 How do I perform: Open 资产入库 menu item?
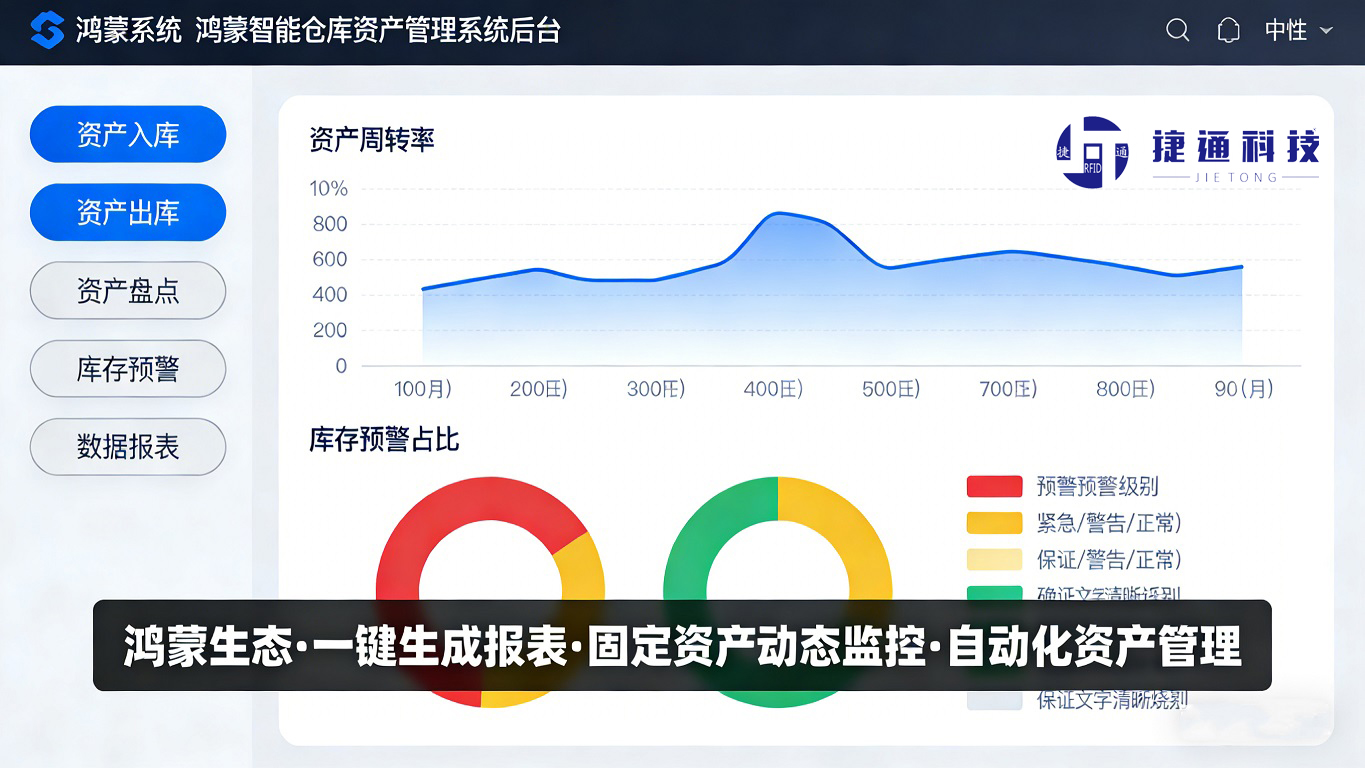[x=128, y=134]
